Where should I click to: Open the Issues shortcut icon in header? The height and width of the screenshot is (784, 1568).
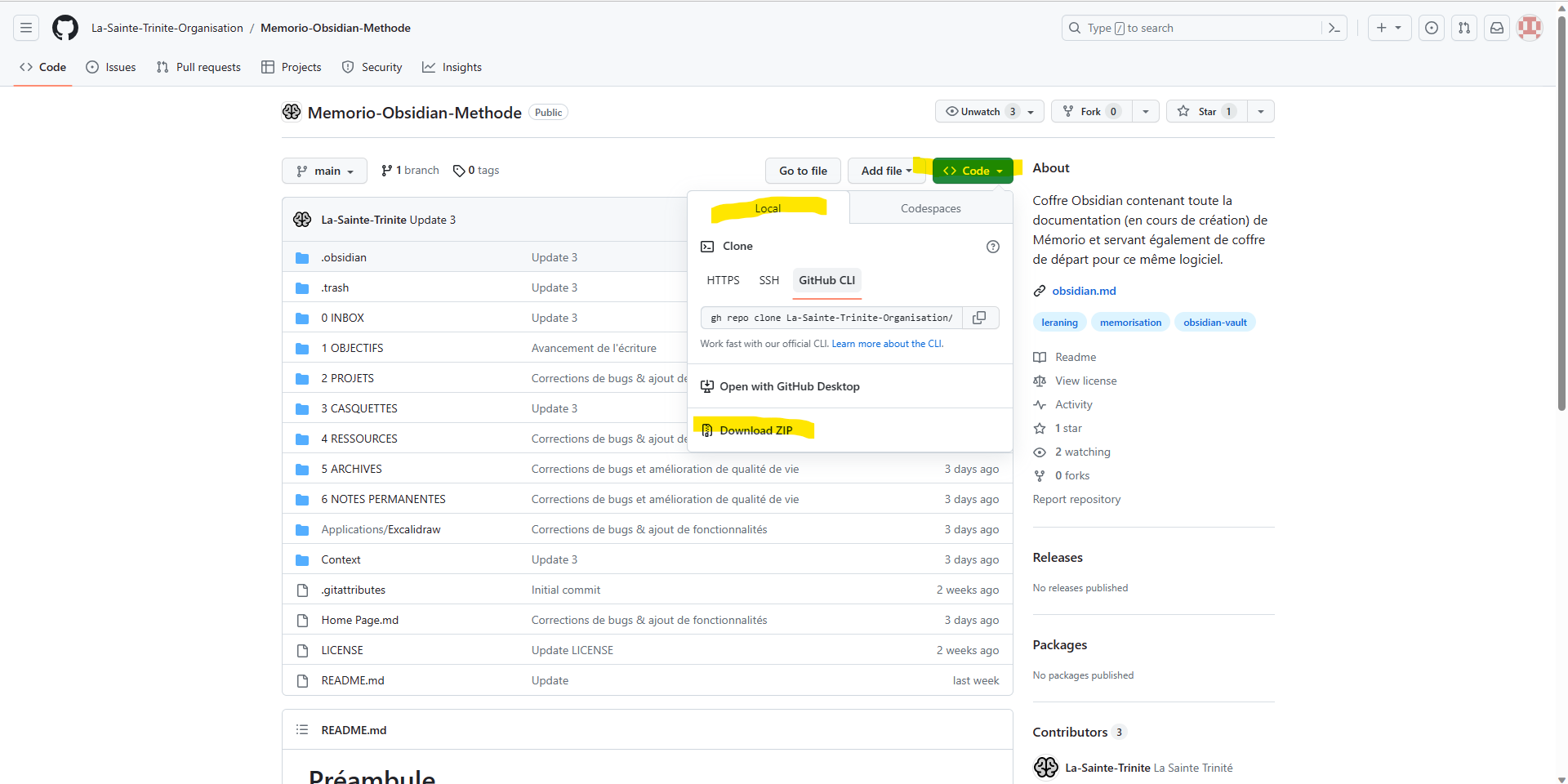click(1432, 28)
